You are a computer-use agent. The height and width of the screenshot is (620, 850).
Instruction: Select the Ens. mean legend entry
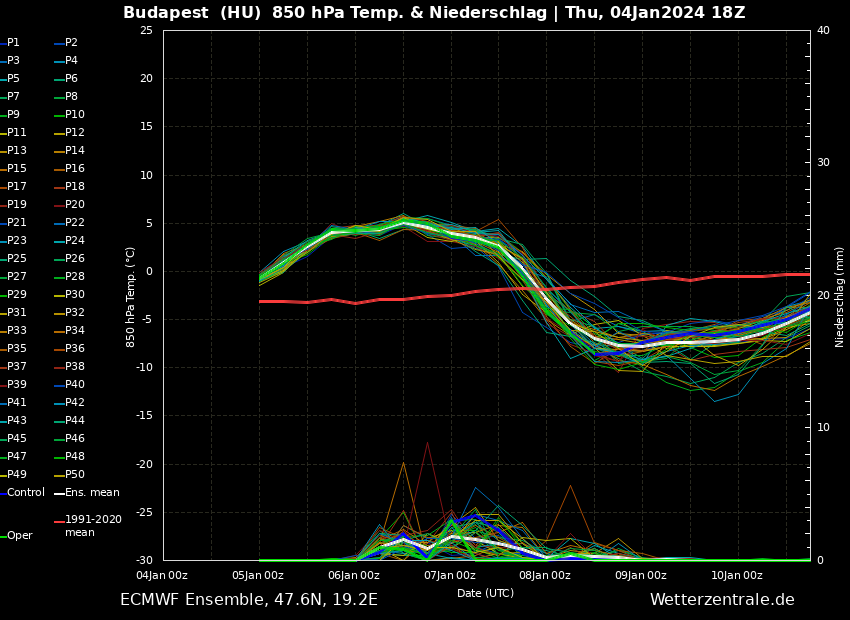(x=92, y=493)
